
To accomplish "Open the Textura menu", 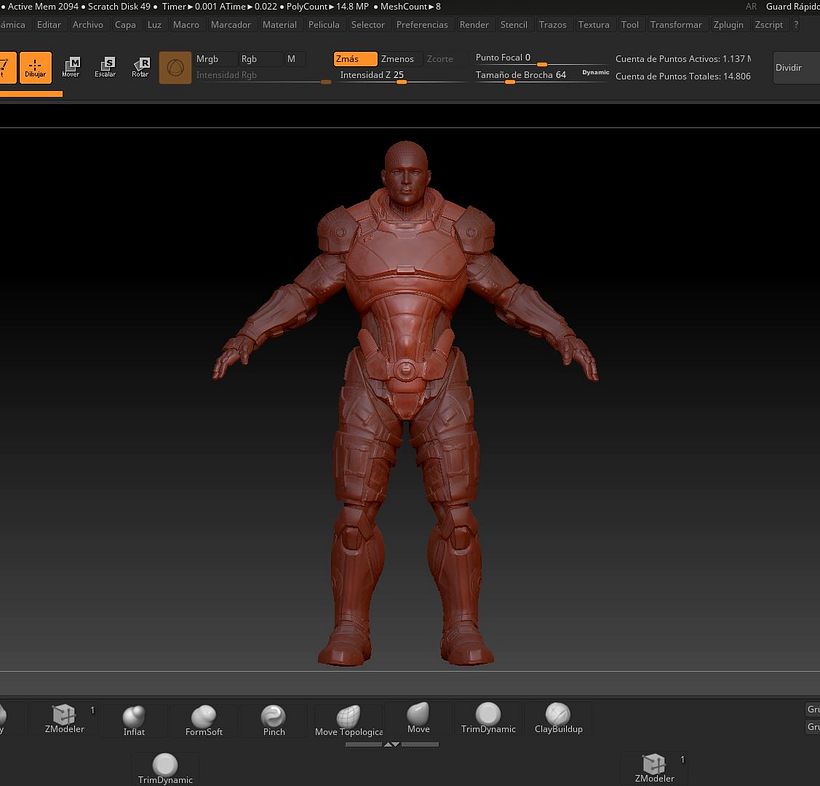I will tap(594, 25).
